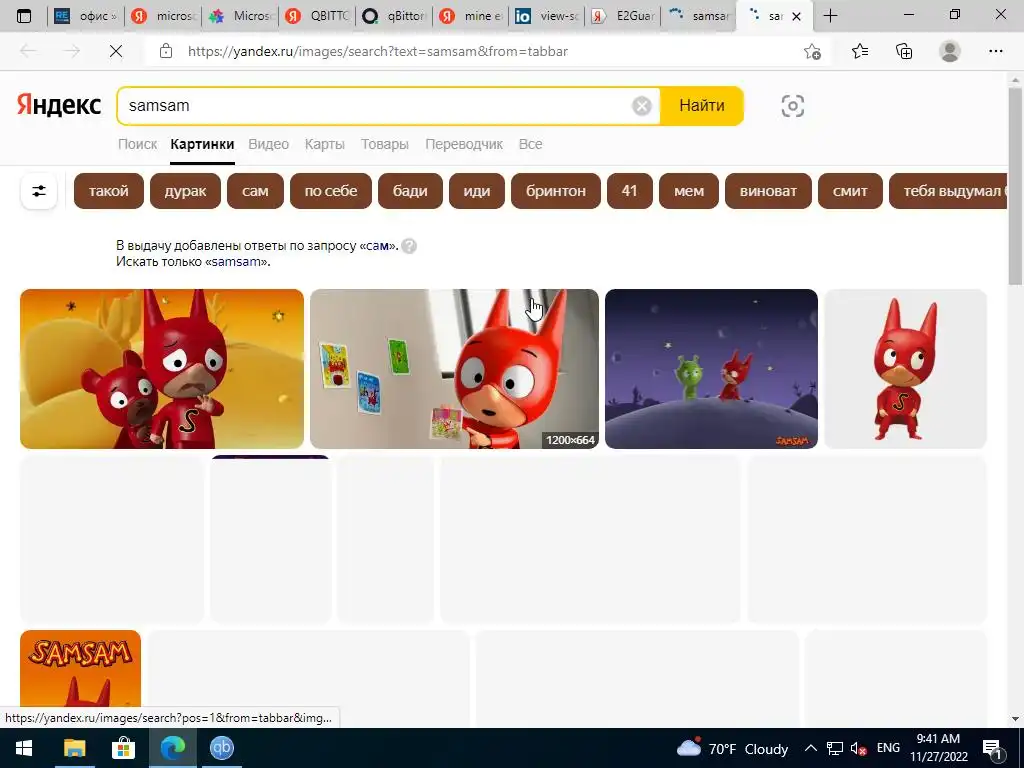Screen dimensions: 1024x768
Task: Click muted volume tray icon
Action: click(x=858, y=748)
